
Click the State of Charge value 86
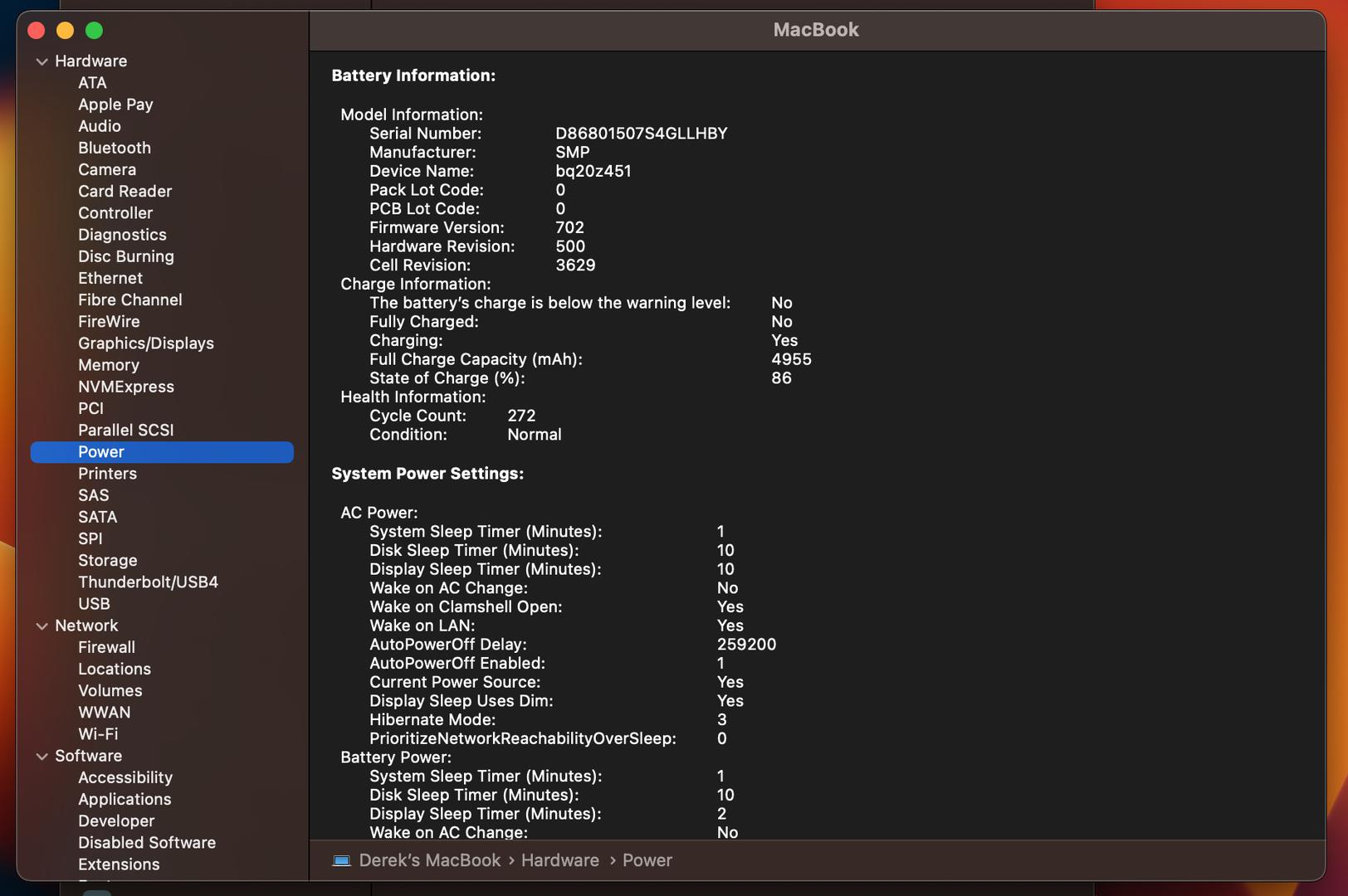(x=781, y=378)
